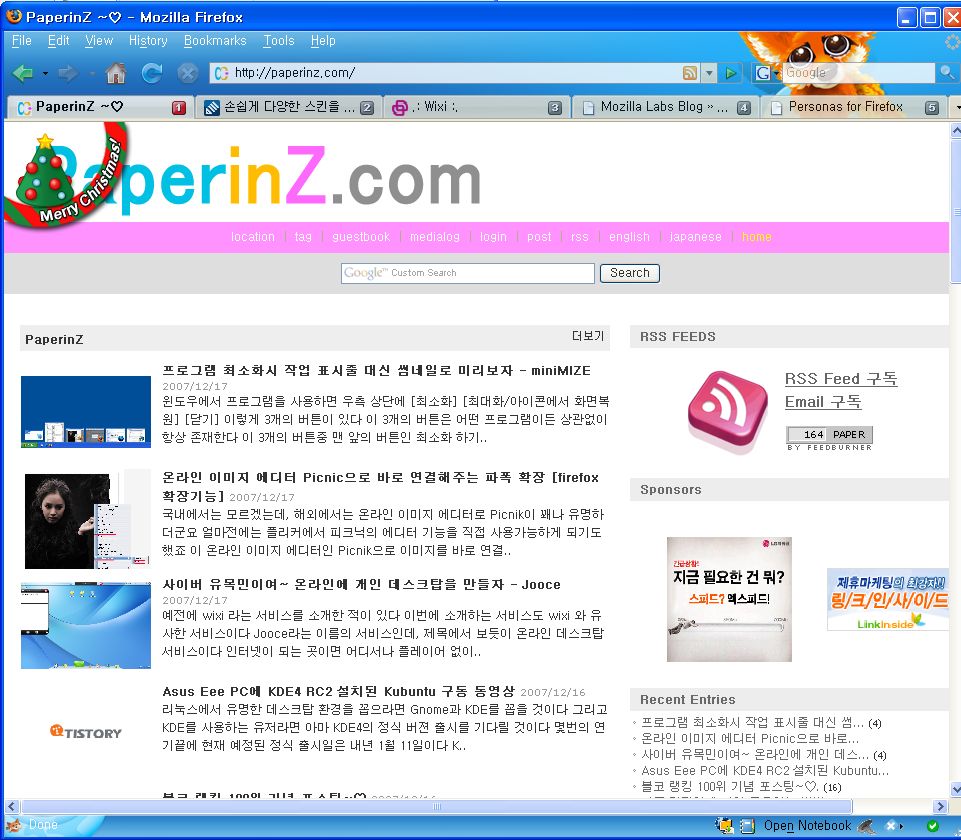Click the 지금 필요한 건 뭐 sponsor banner
The image size is (961, 840).
pyautogui.click(x=729, y=599)
